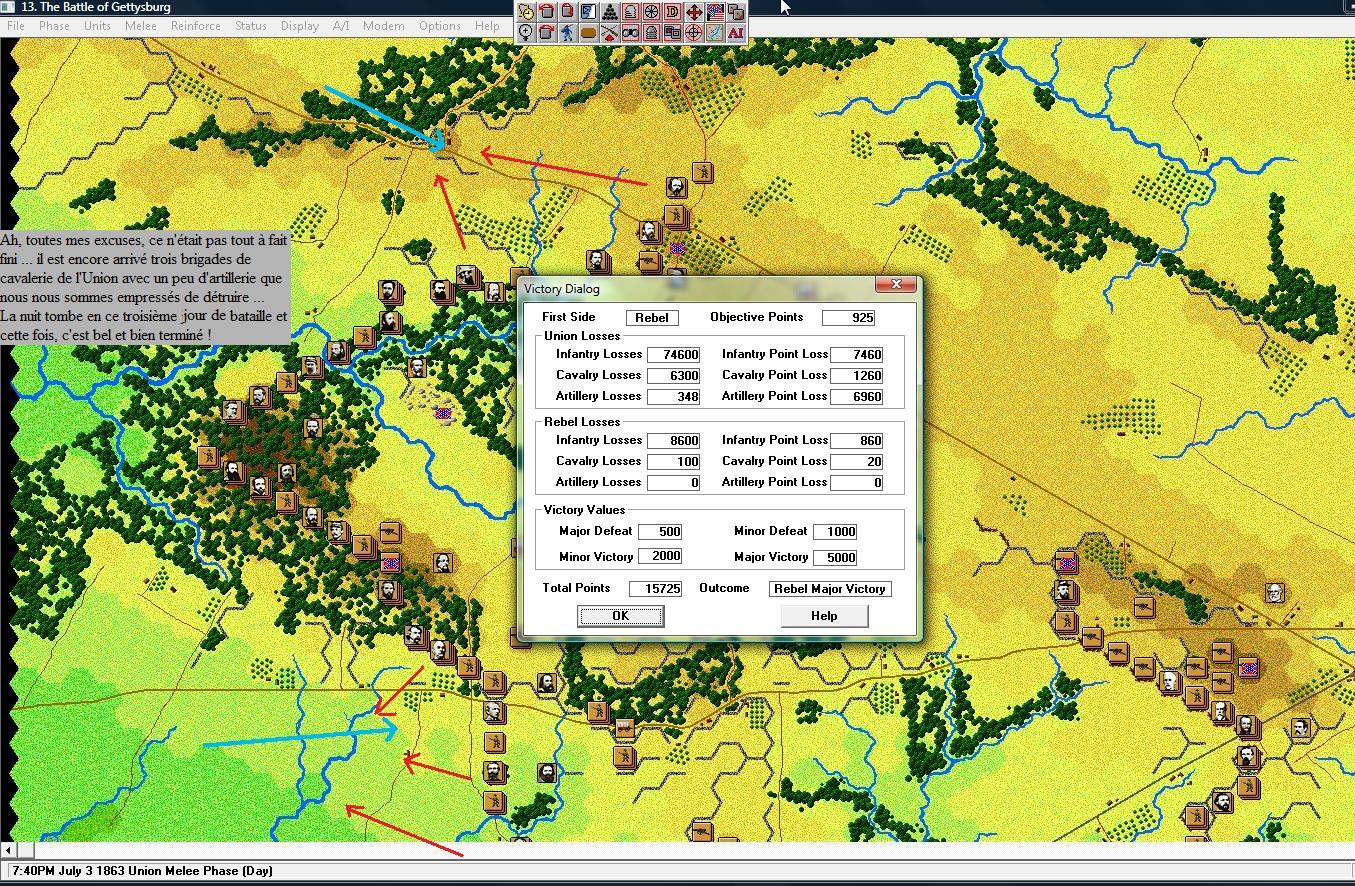The width and height of the screenshot is (1355, 886).
Task: Click the horizontal scrollbar left arrow
Action: 10,850
